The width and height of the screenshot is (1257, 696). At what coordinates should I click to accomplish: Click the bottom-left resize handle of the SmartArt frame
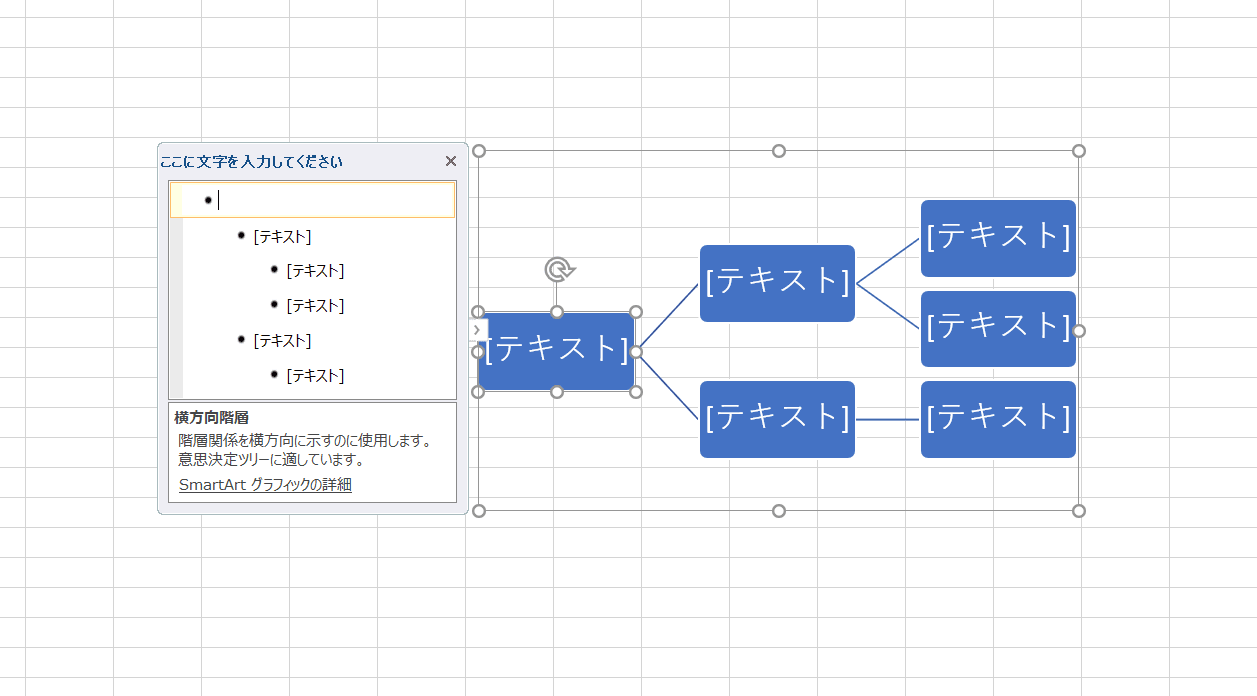pos(479,511)
